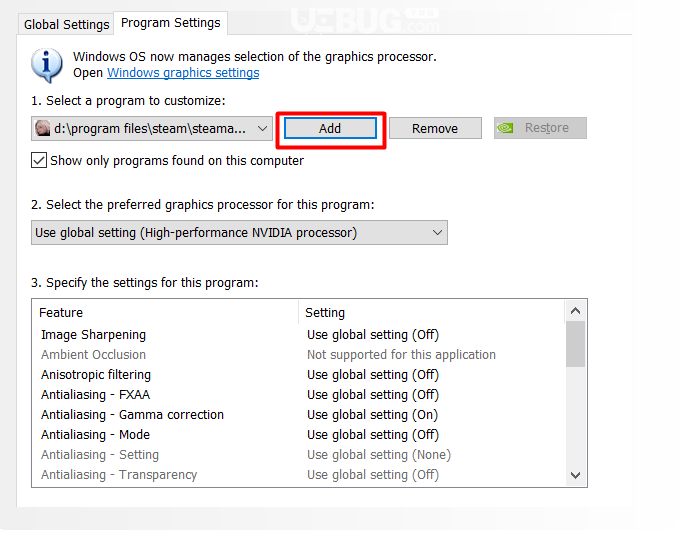The width and height of the screenshot is (699, 537).
Task: Click Antialiasing - Mode setting value
Action: (373, 435)
